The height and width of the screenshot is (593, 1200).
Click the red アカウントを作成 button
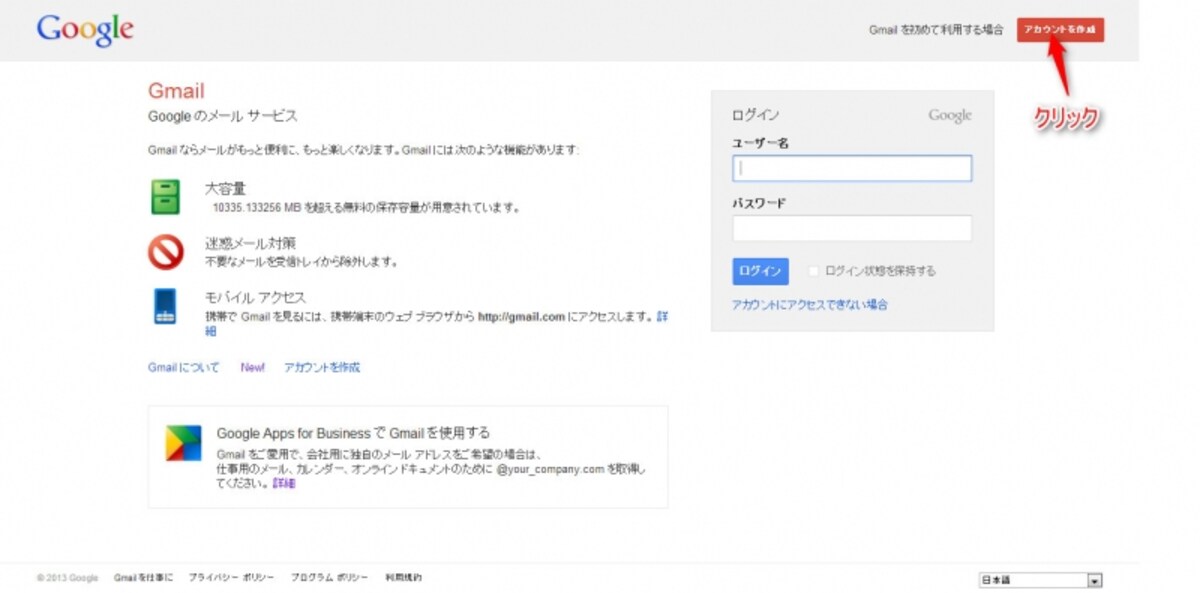(x=1060, y=30)
